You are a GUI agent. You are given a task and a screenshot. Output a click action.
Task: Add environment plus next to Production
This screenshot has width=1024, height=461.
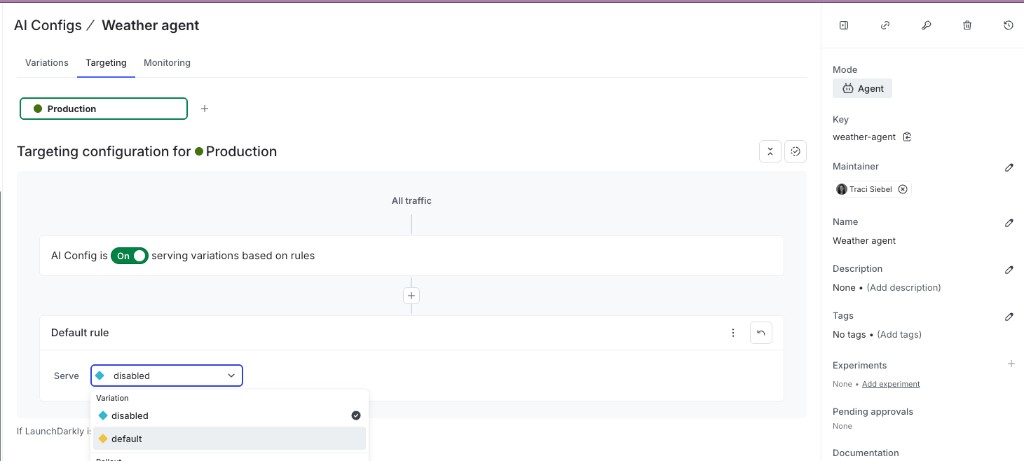(x=204, y=108)
